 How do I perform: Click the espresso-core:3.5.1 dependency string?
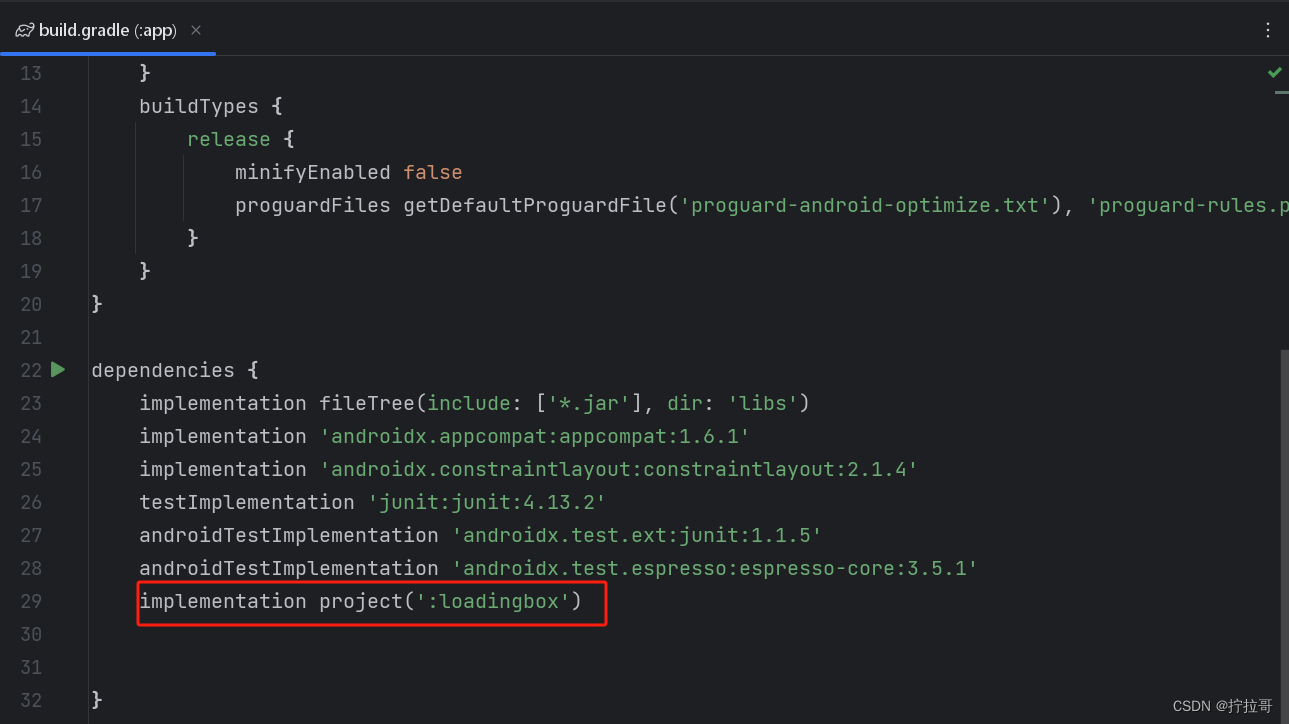[715, 568]
